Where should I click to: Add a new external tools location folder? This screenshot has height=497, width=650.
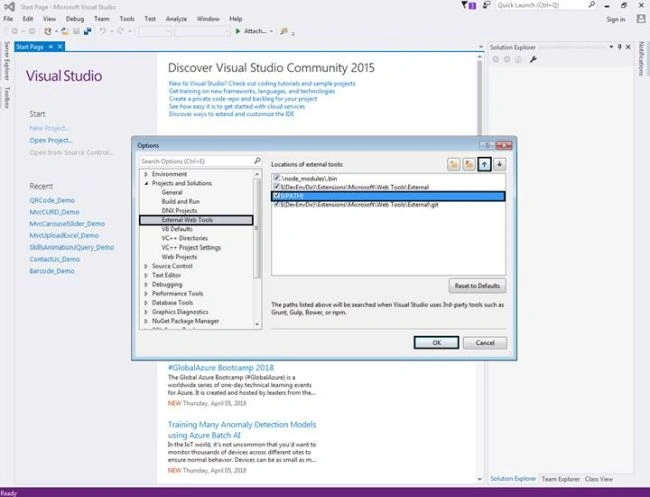pyautogui.click(x=454, y=165)
